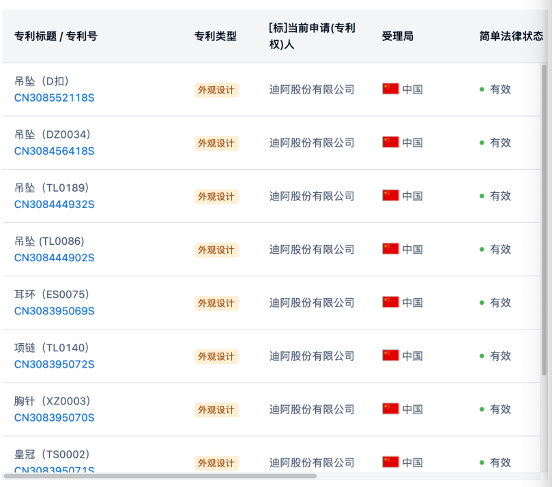
Task: Open patent link CN308395072S
Action: [x=54, y=364]
